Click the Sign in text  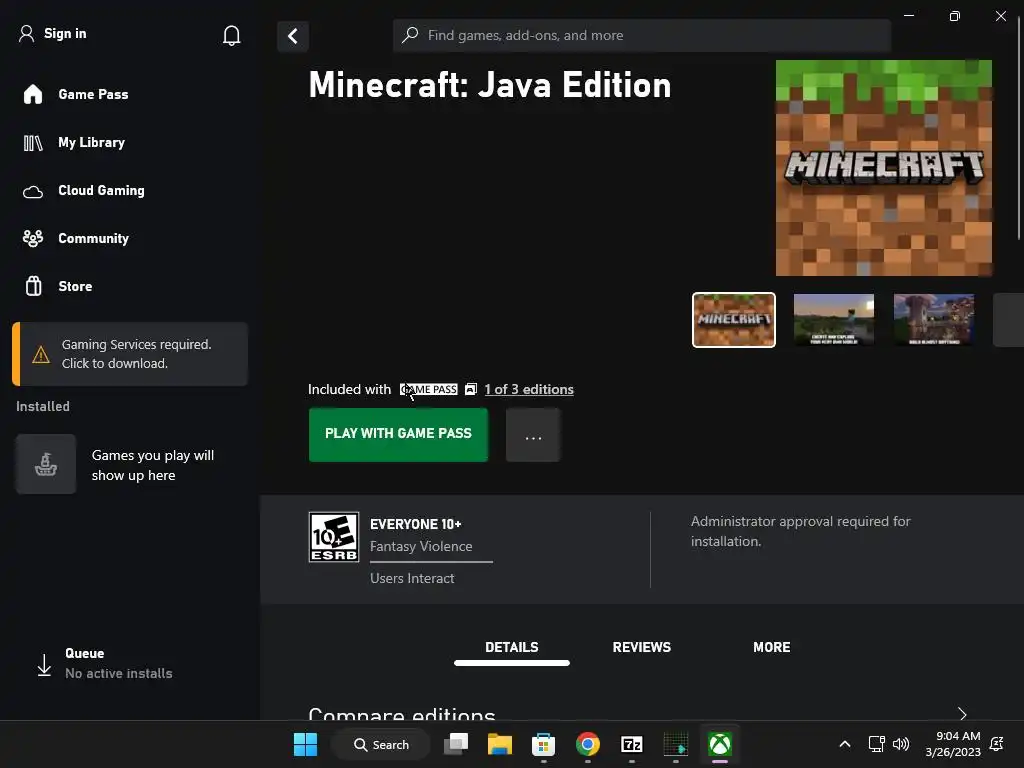[x=65, y=33]
